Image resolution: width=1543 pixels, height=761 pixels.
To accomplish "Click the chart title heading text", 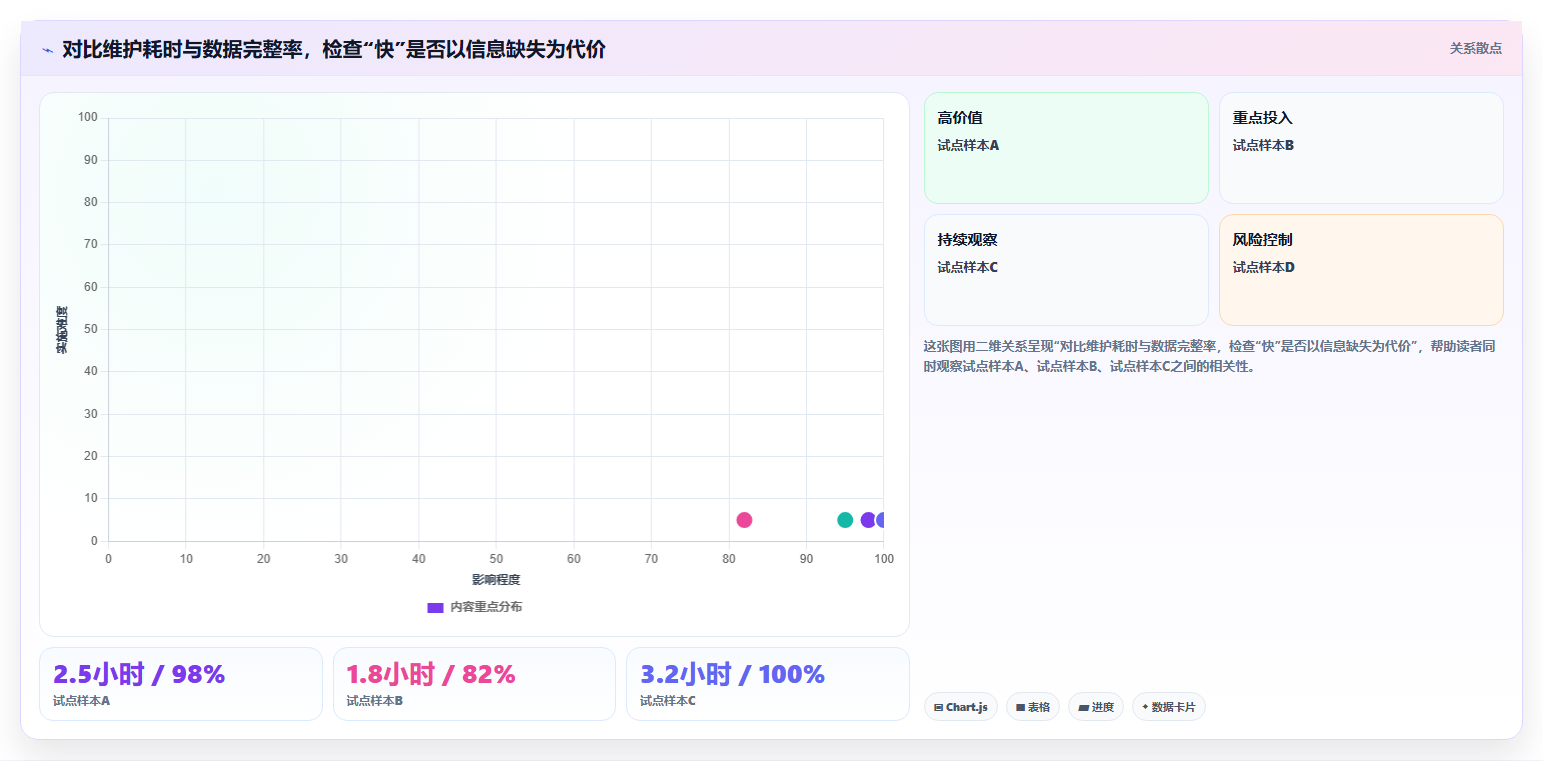I will pyautogui.click(x=333, y=49).
